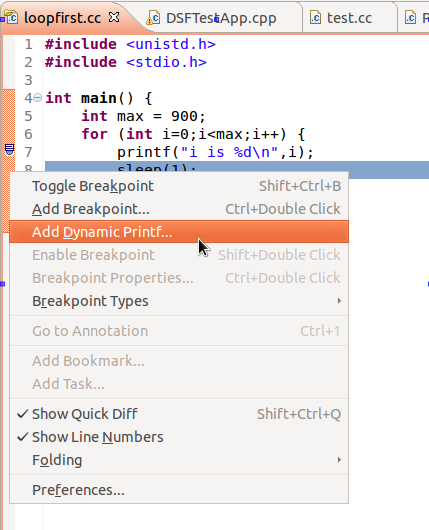The image size is (429, 530).
Task: Collapse the main function fold marker
Action: pos(38,98)
